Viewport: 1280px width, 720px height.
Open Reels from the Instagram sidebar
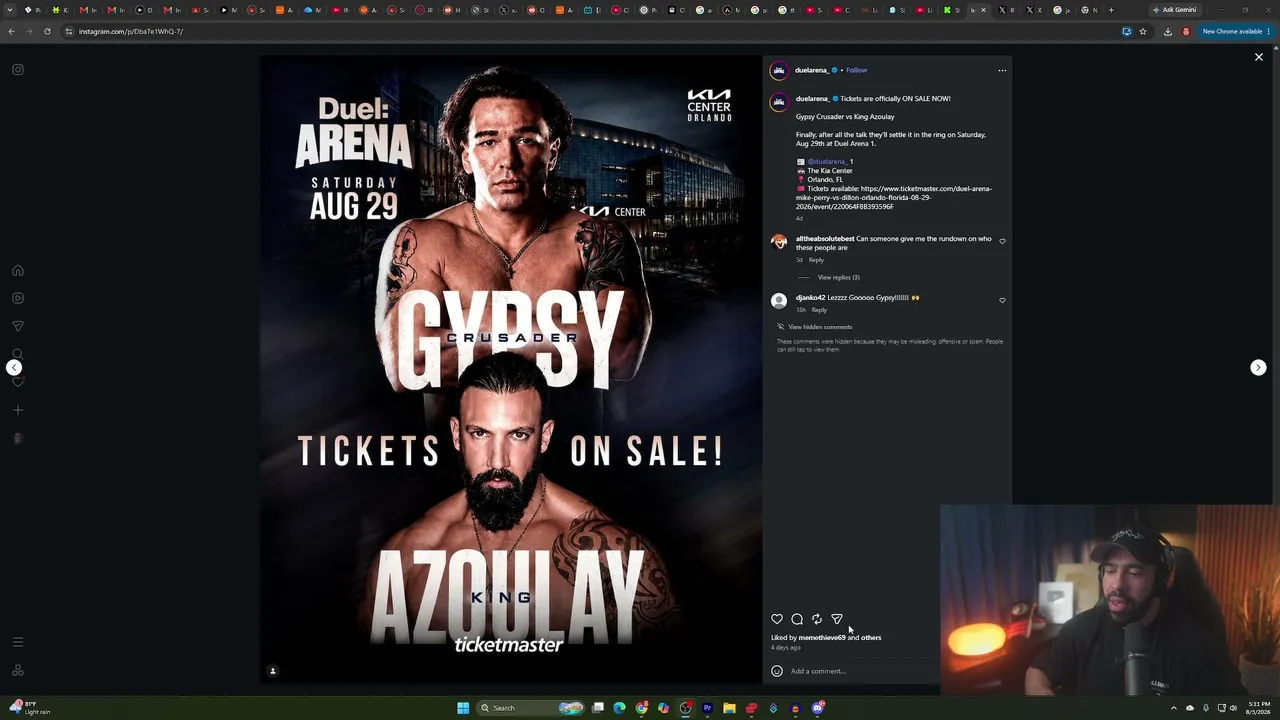[18, 298]
